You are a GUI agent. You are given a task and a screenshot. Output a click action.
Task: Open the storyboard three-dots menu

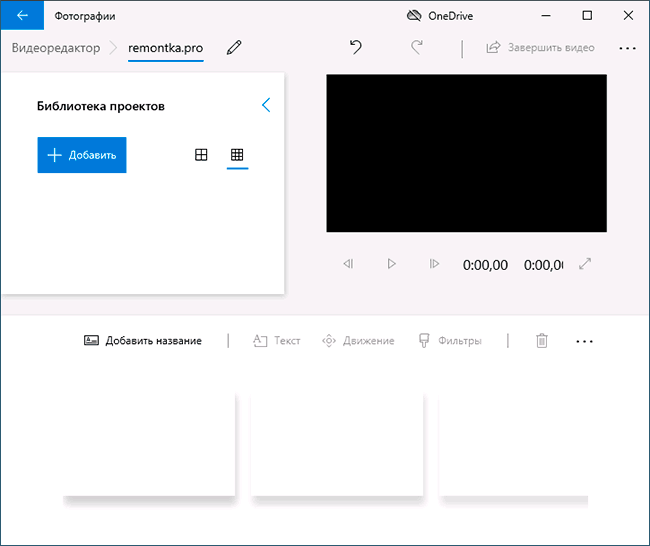(585, 342)
